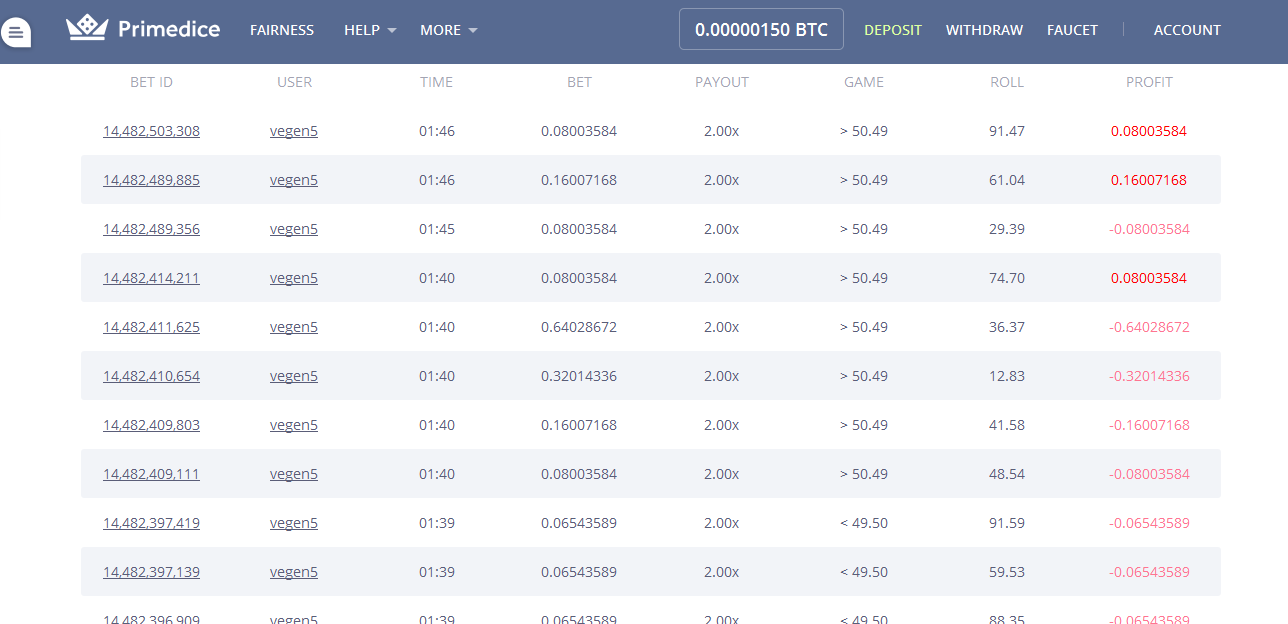
Task: Select profit -0.64028672
Action: pyautogui.click(x=1149, y=327)
